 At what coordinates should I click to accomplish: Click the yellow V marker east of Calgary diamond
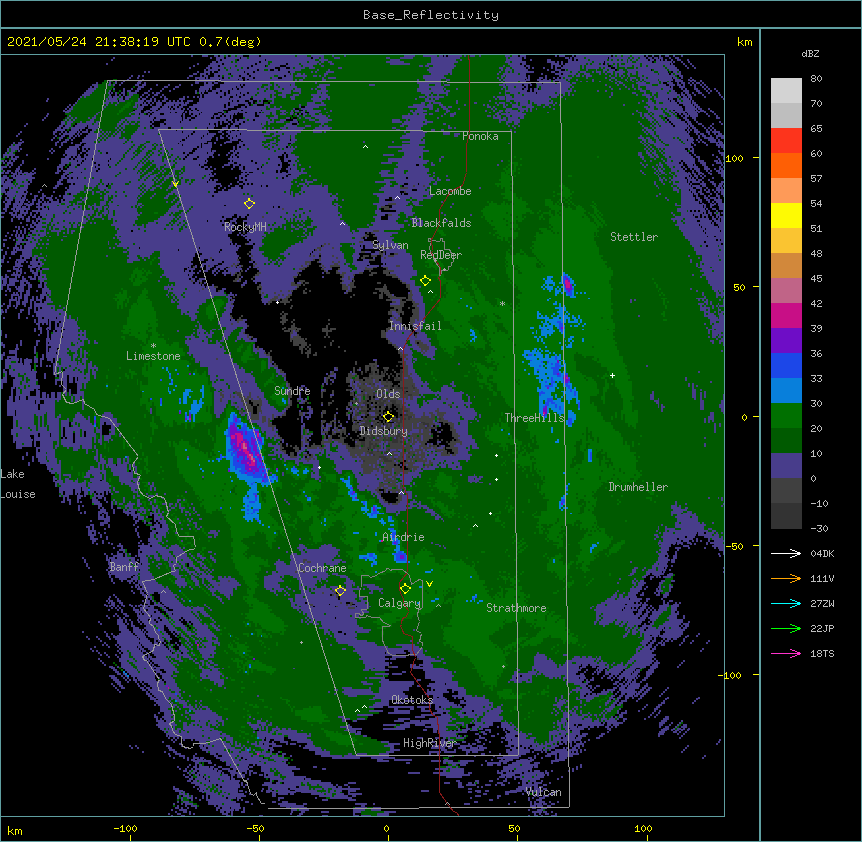429,584
